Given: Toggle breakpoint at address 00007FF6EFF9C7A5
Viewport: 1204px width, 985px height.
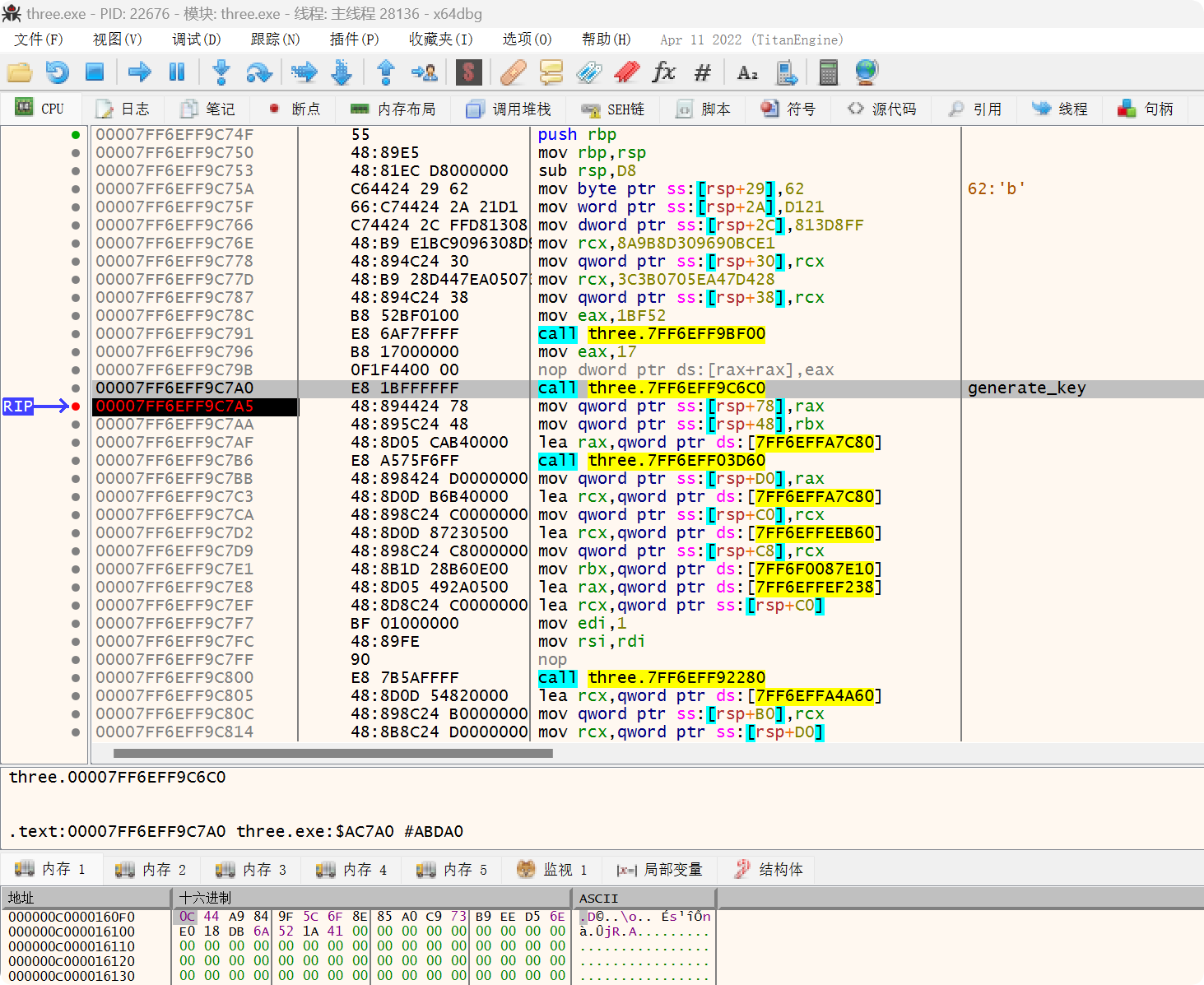Looking at the screenshot, I should click(76, 407).
